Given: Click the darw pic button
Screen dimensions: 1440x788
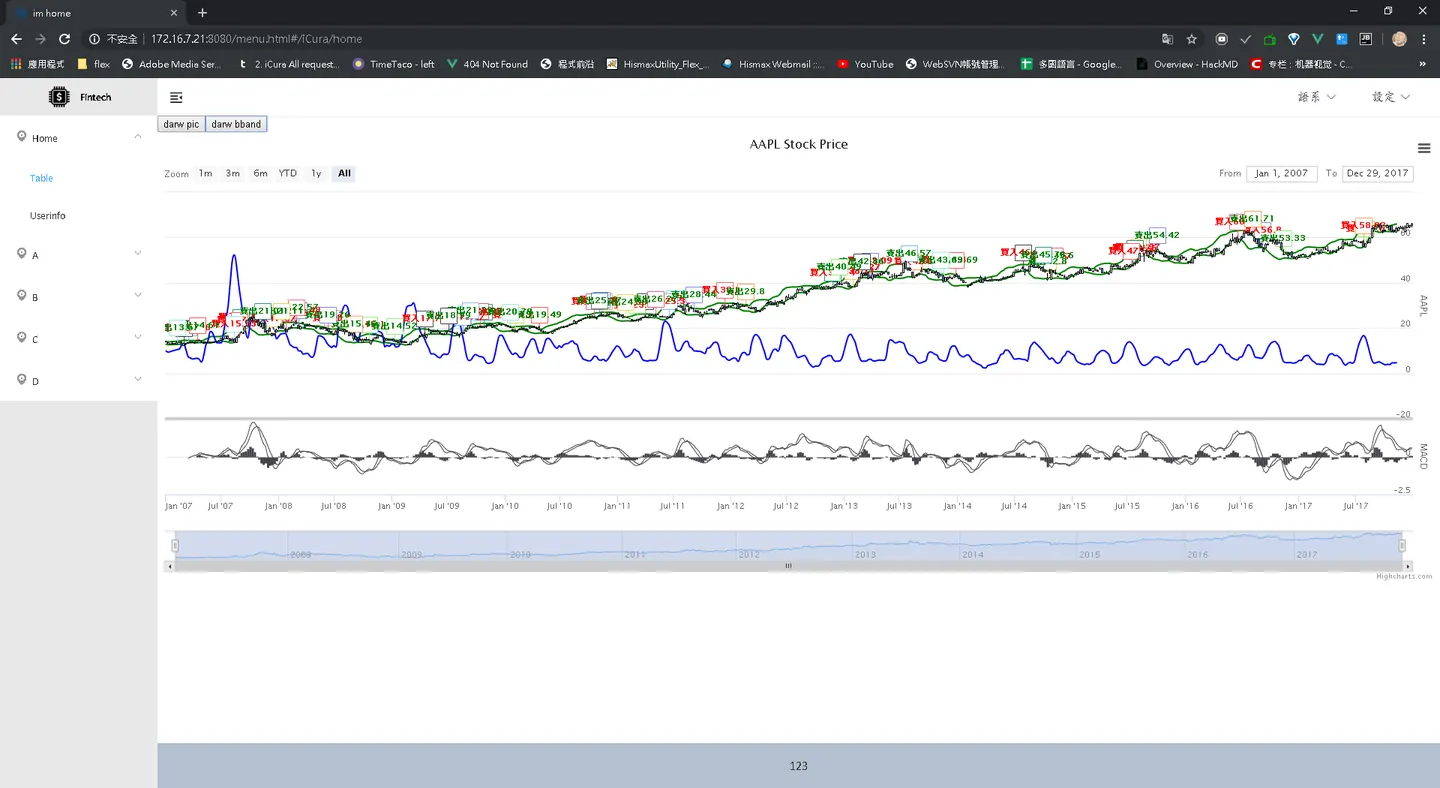Looking at the screenshot, I should point(181,124).
